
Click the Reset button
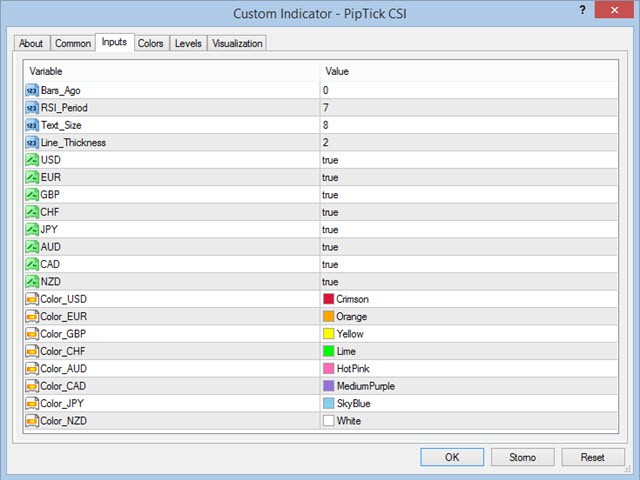(593, 457)
